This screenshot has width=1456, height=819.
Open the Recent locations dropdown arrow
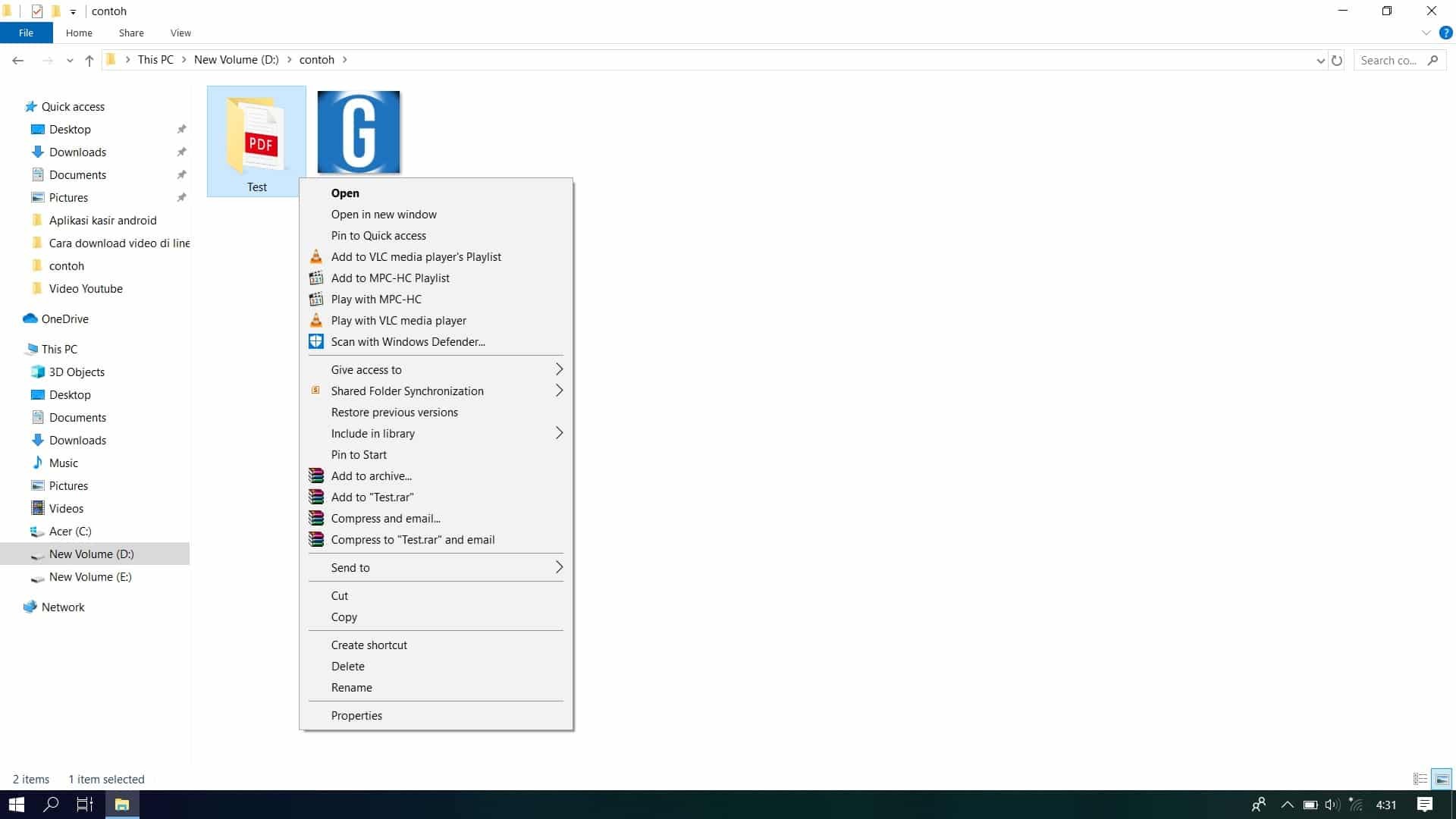pos(70,61)
